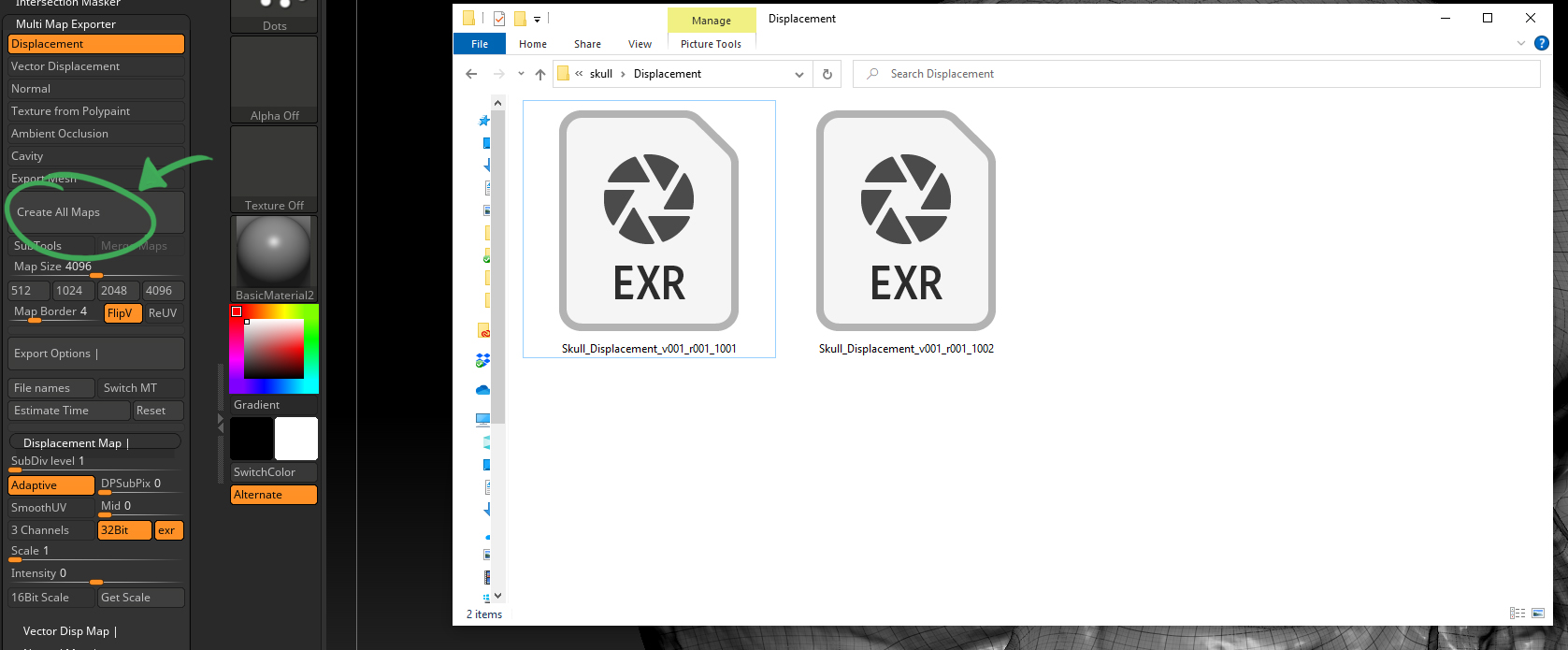
Task: Open Customize Quick Access Toolbar dropdown
Action: point(537,19)
